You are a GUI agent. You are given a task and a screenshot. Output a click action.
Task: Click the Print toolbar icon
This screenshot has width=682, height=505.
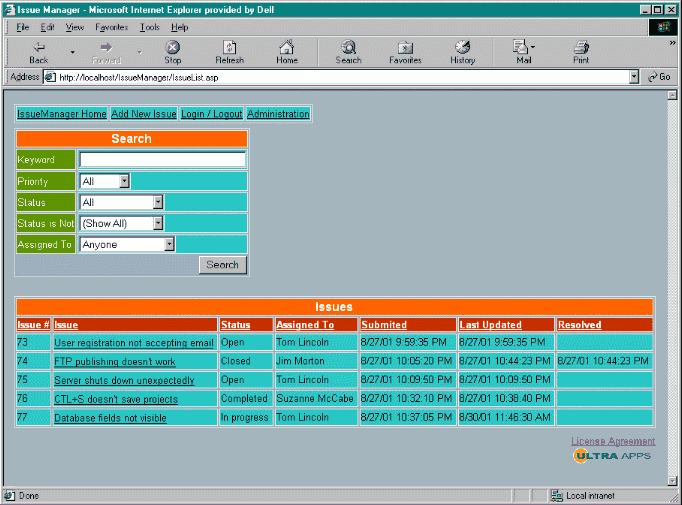pos(581,47)
